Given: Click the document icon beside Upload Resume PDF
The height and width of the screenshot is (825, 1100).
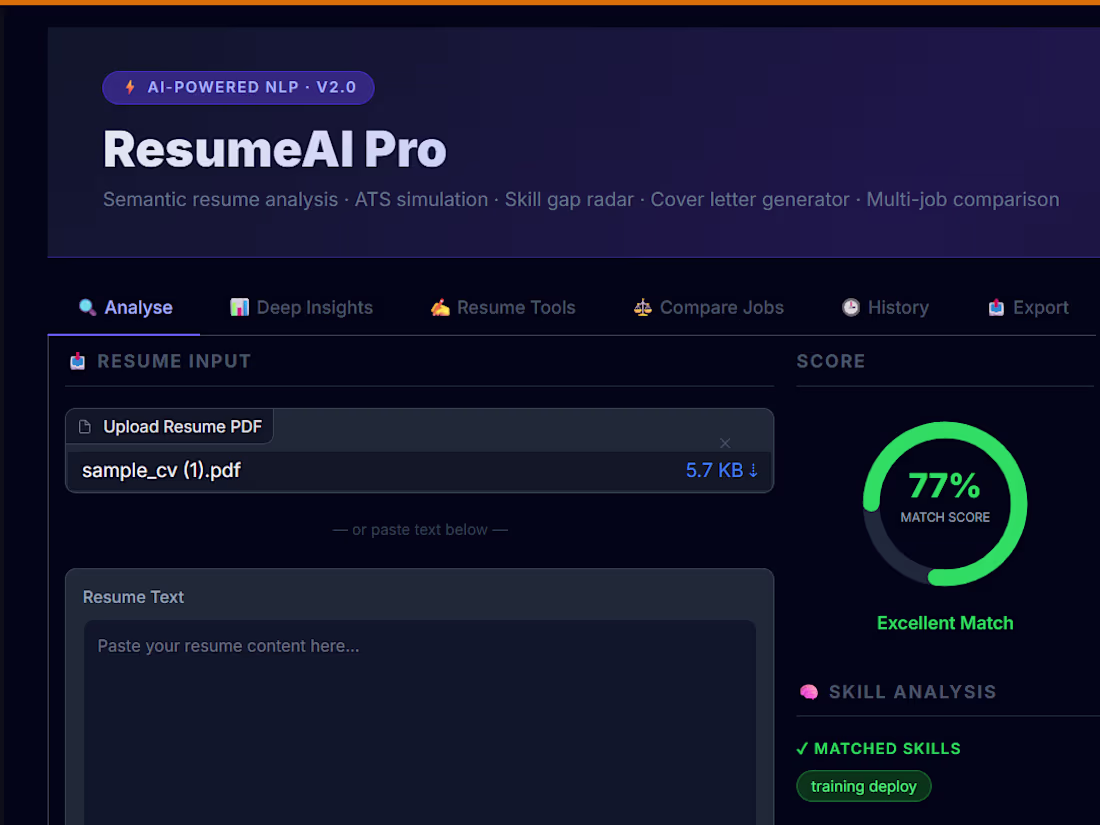Looking at the screenshot, I should (85, 427).
